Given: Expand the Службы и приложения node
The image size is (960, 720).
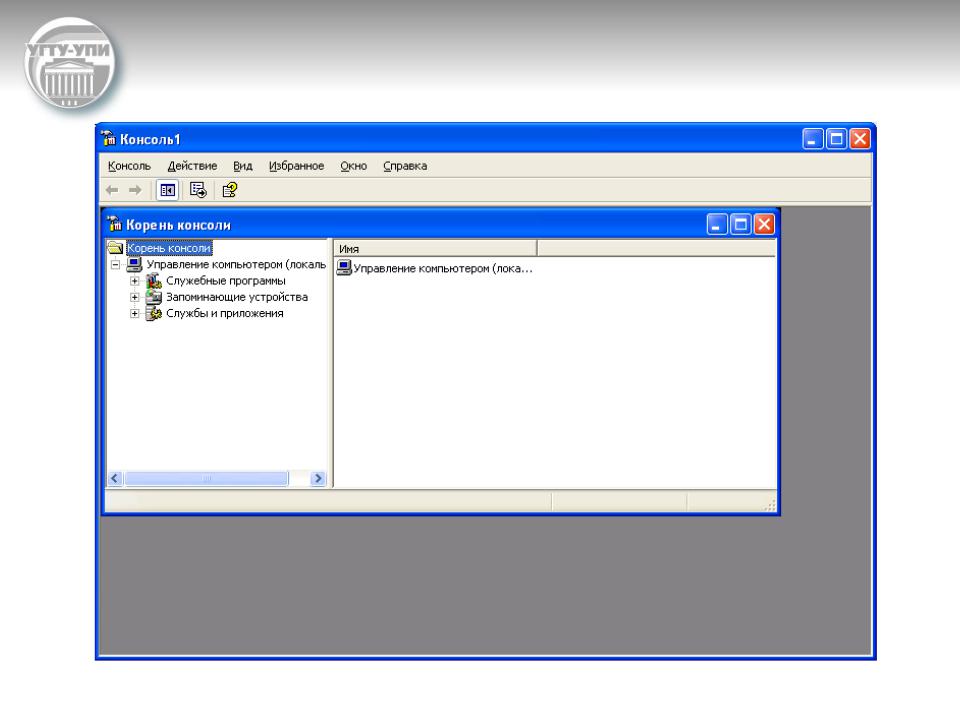Looking at the screenshot, I should click(135, 313).
